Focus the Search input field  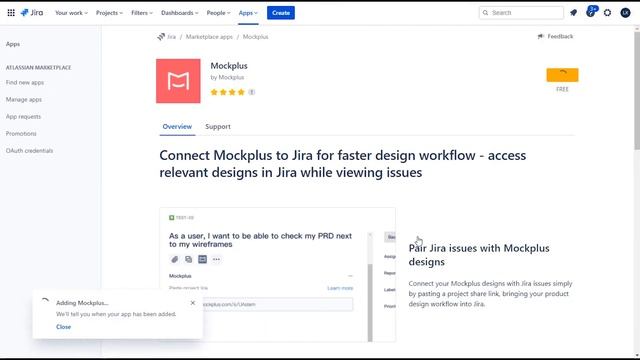click(521, 13)
